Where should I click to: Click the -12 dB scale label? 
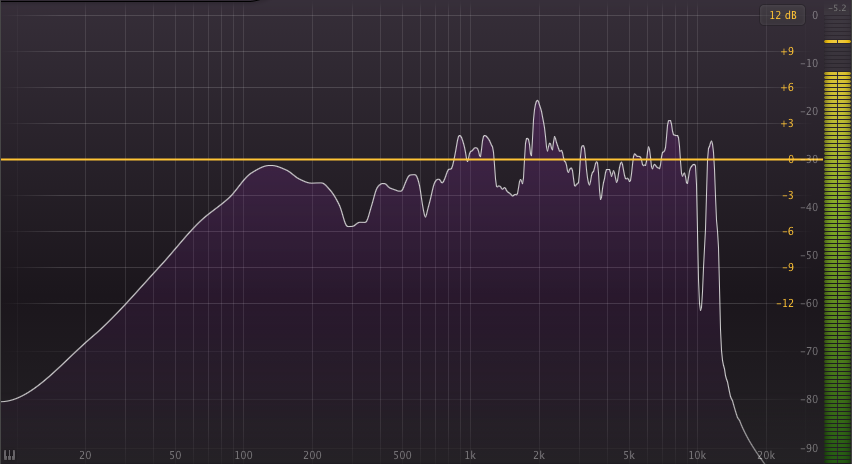[x=785, y=303]
